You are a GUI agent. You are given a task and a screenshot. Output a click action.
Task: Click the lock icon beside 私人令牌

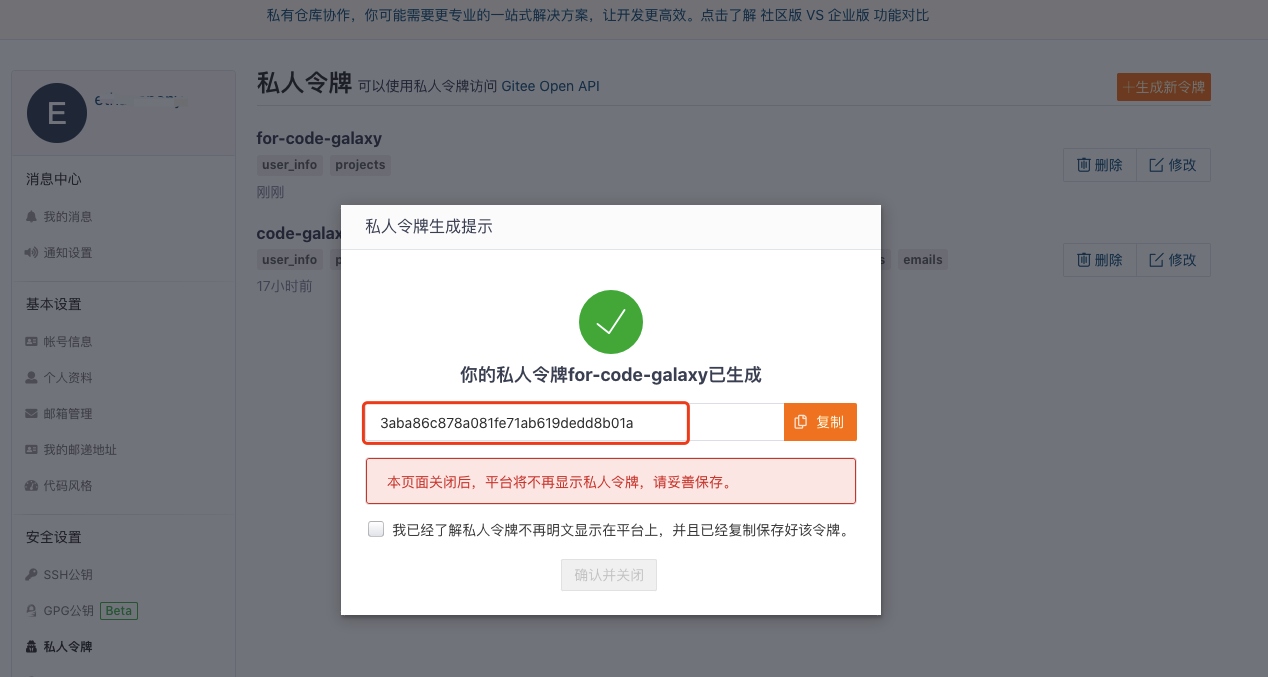click(x=31, y=647)
